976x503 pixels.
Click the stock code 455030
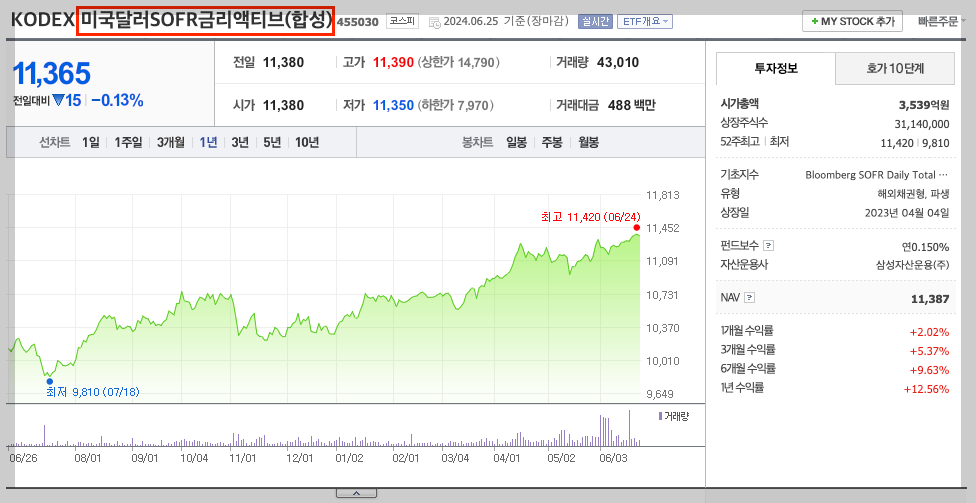357,22
